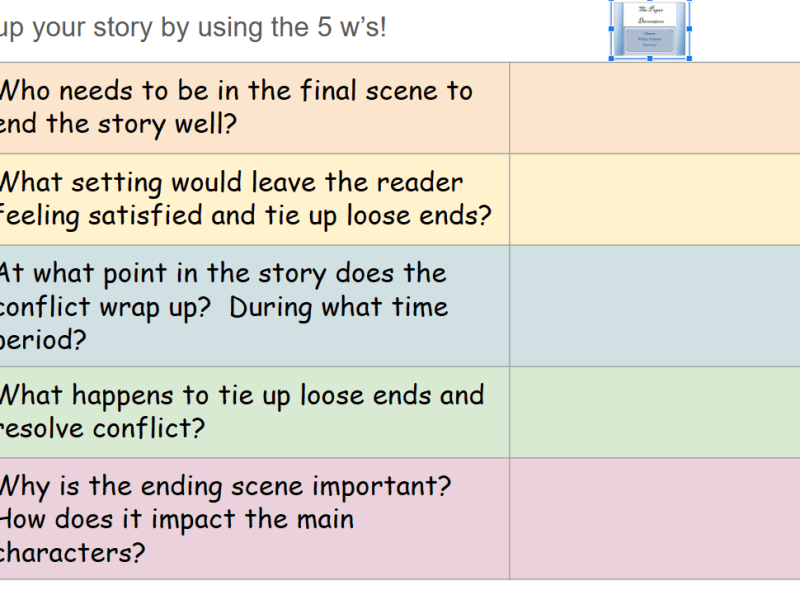Click the empty answer cell in the blue row
Screen dimensions: 800x600
[x=655, y=305]
